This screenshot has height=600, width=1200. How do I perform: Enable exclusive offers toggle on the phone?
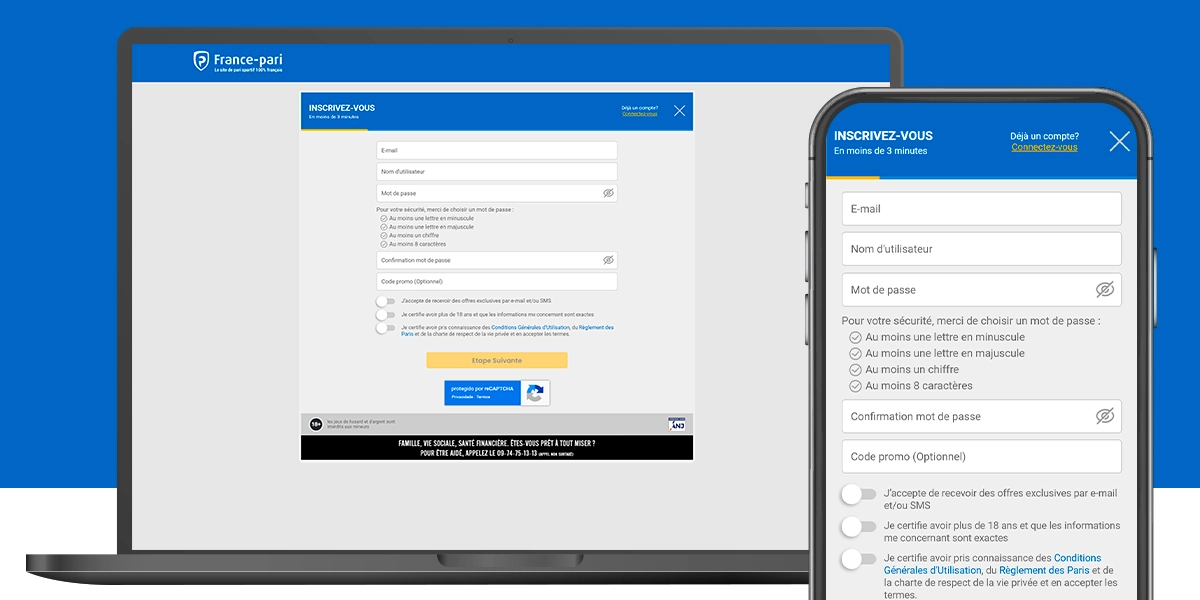[858, 494]
